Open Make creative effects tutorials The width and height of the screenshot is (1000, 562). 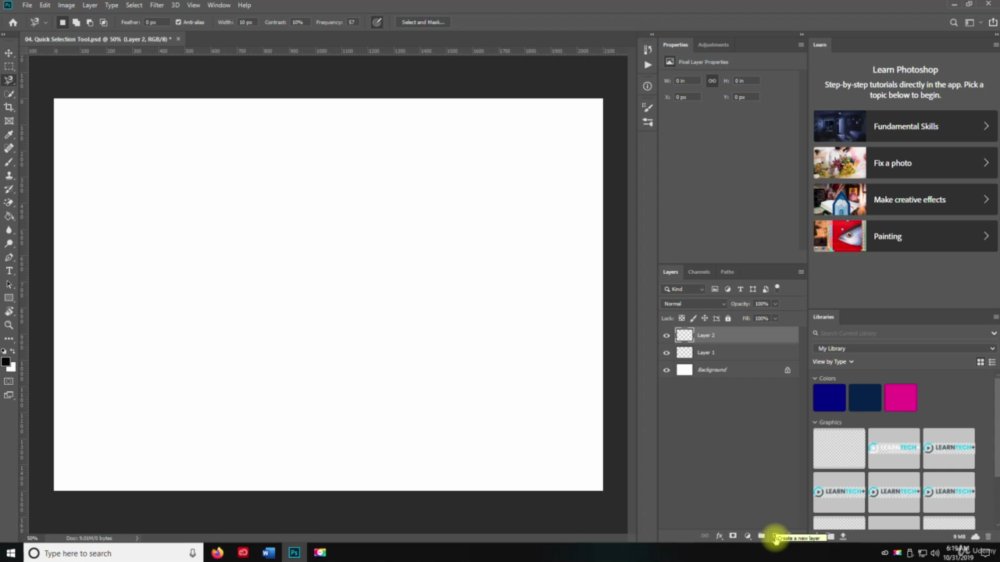[x=904, y=200]
